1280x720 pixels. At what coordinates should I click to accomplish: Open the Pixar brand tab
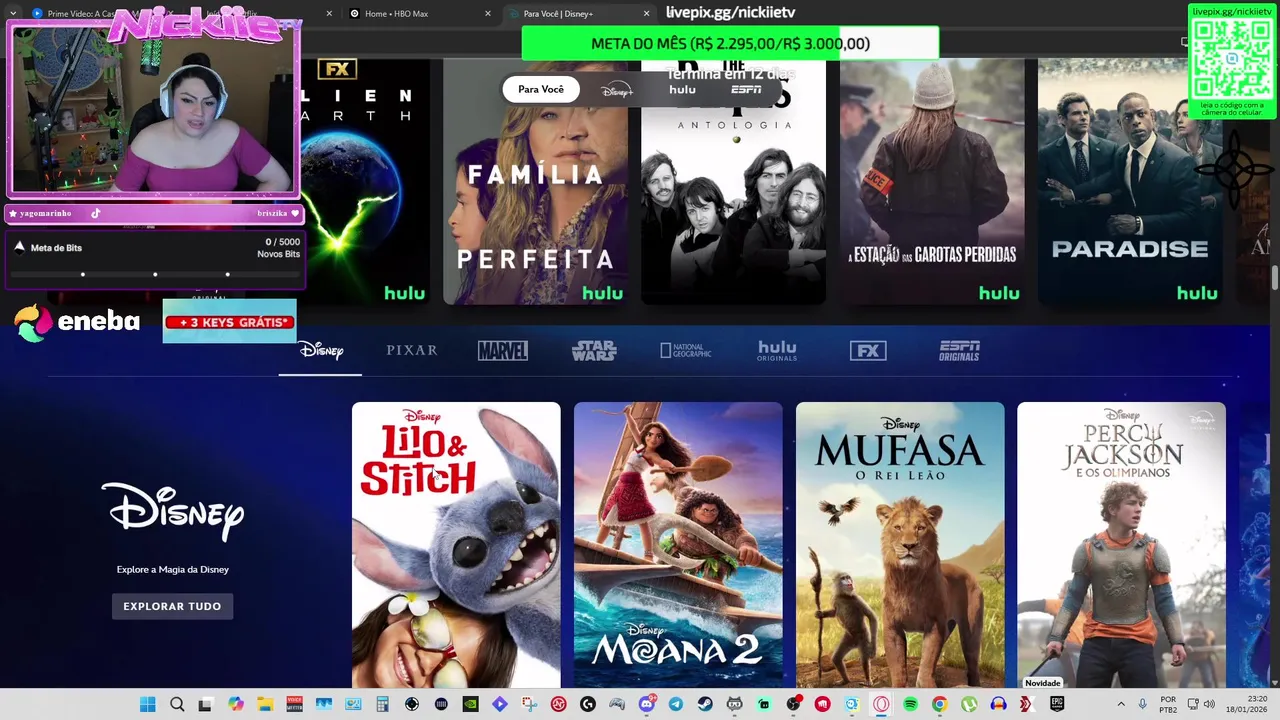point(412,350)
